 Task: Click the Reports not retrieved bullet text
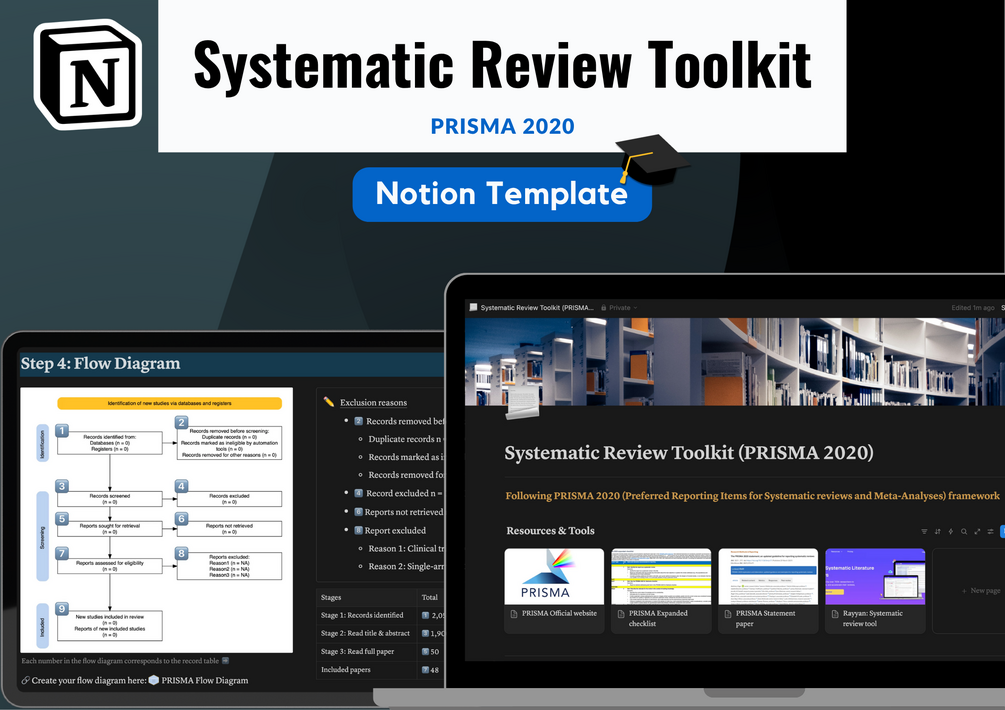404,512
